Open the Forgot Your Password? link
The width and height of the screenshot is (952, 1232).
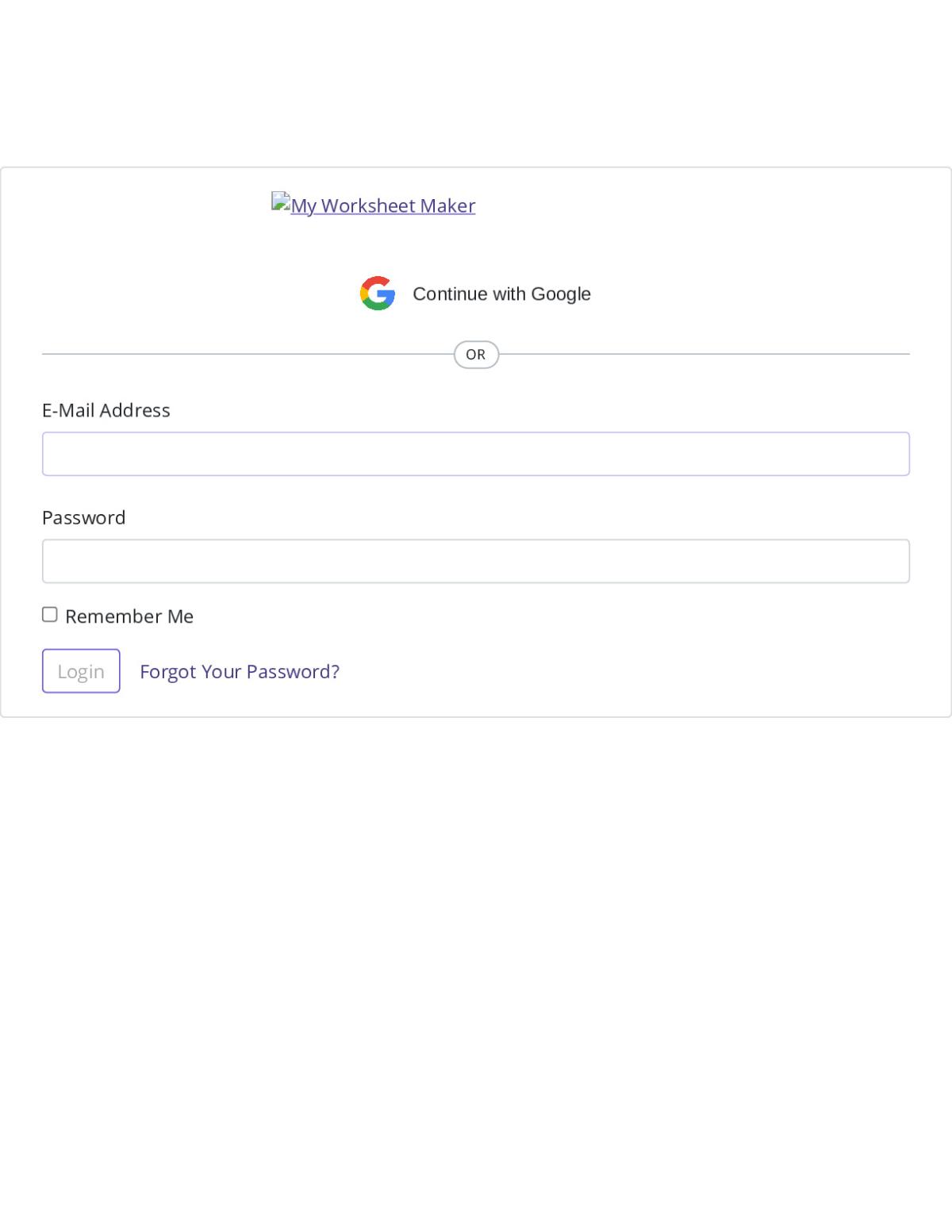(240, 671)
